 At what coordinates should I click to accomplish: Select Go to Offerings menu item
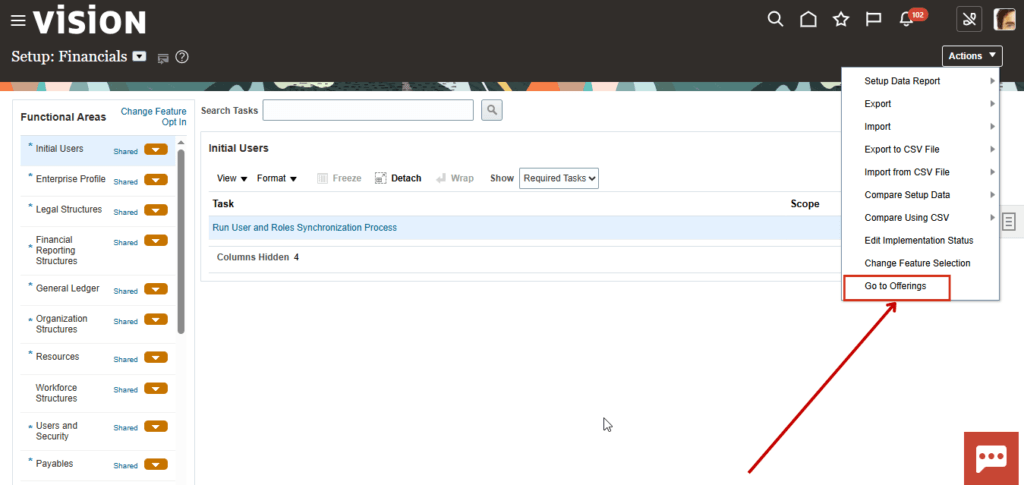click(895, 286)
